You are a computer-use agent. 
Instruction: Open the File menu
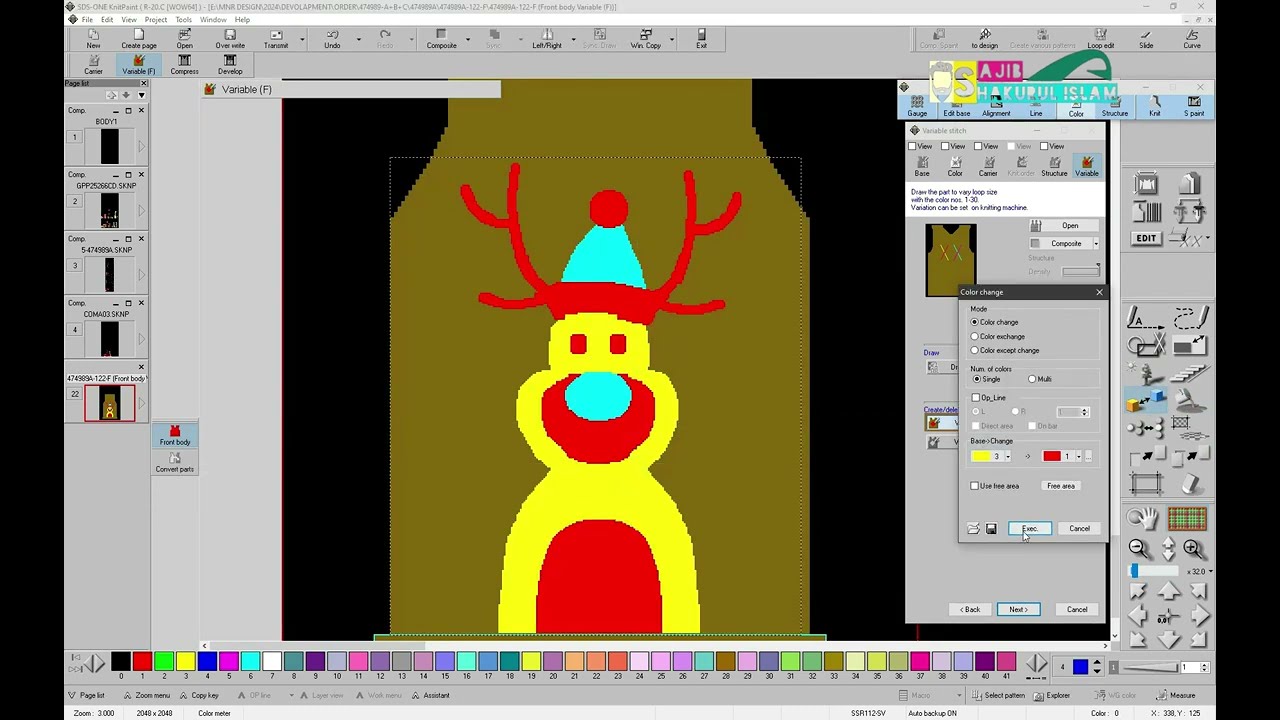[87, 20]
